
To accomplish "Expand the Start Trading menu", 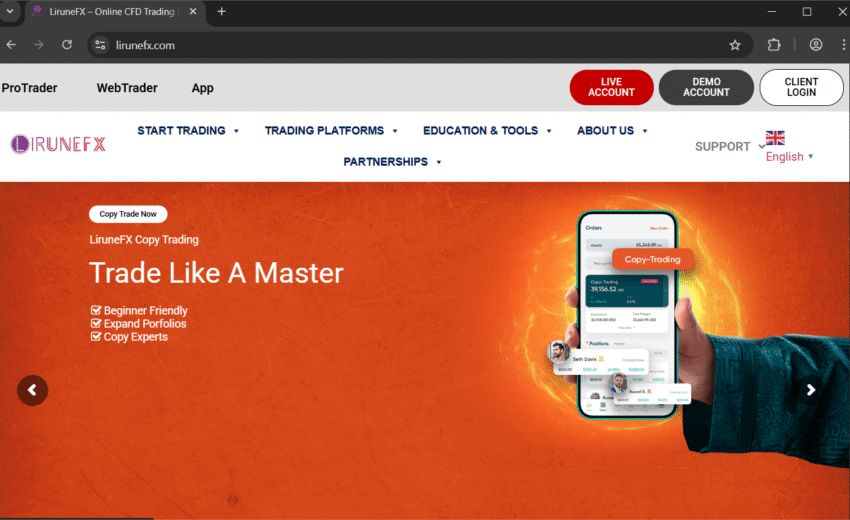I will pos(188,131).
